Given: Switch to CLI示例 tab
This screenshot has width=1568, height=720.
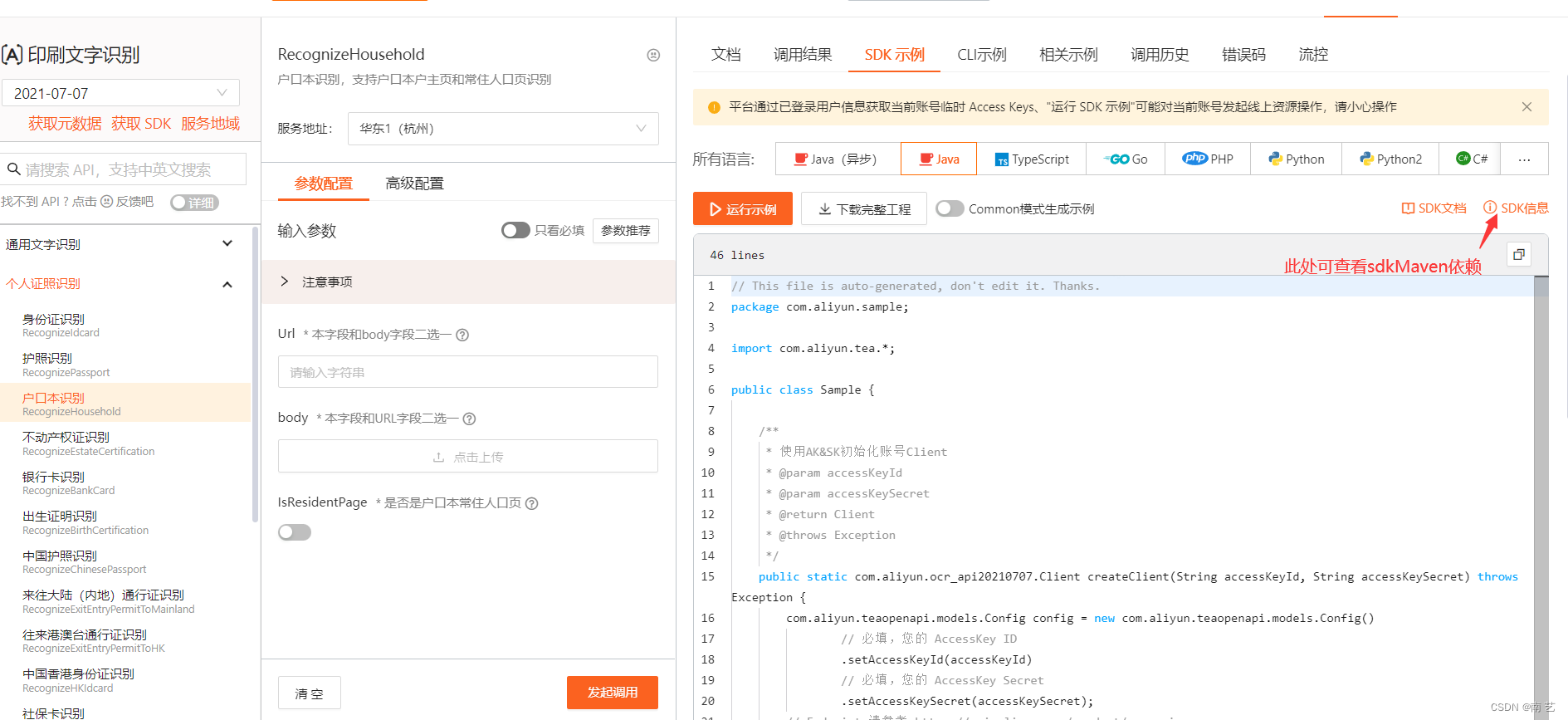Looking at the screenshot, I should (x=982, y=55).
